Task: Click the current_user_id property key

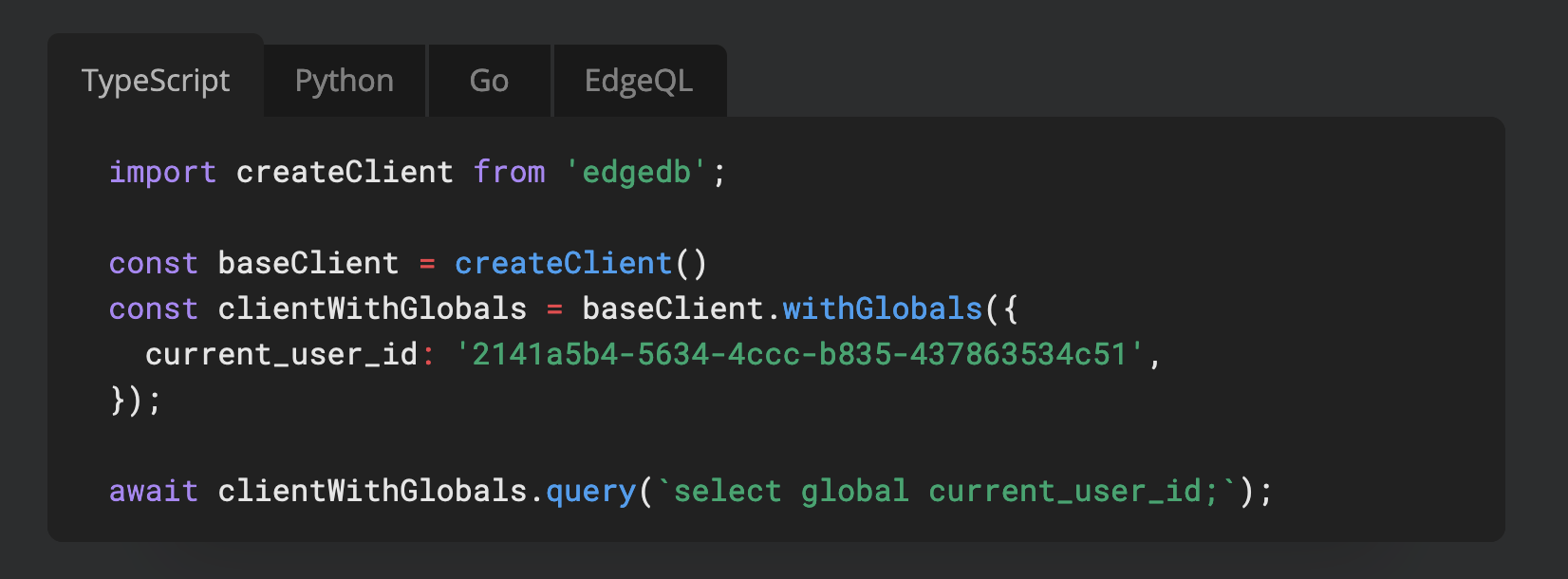Action: point(281,354)
